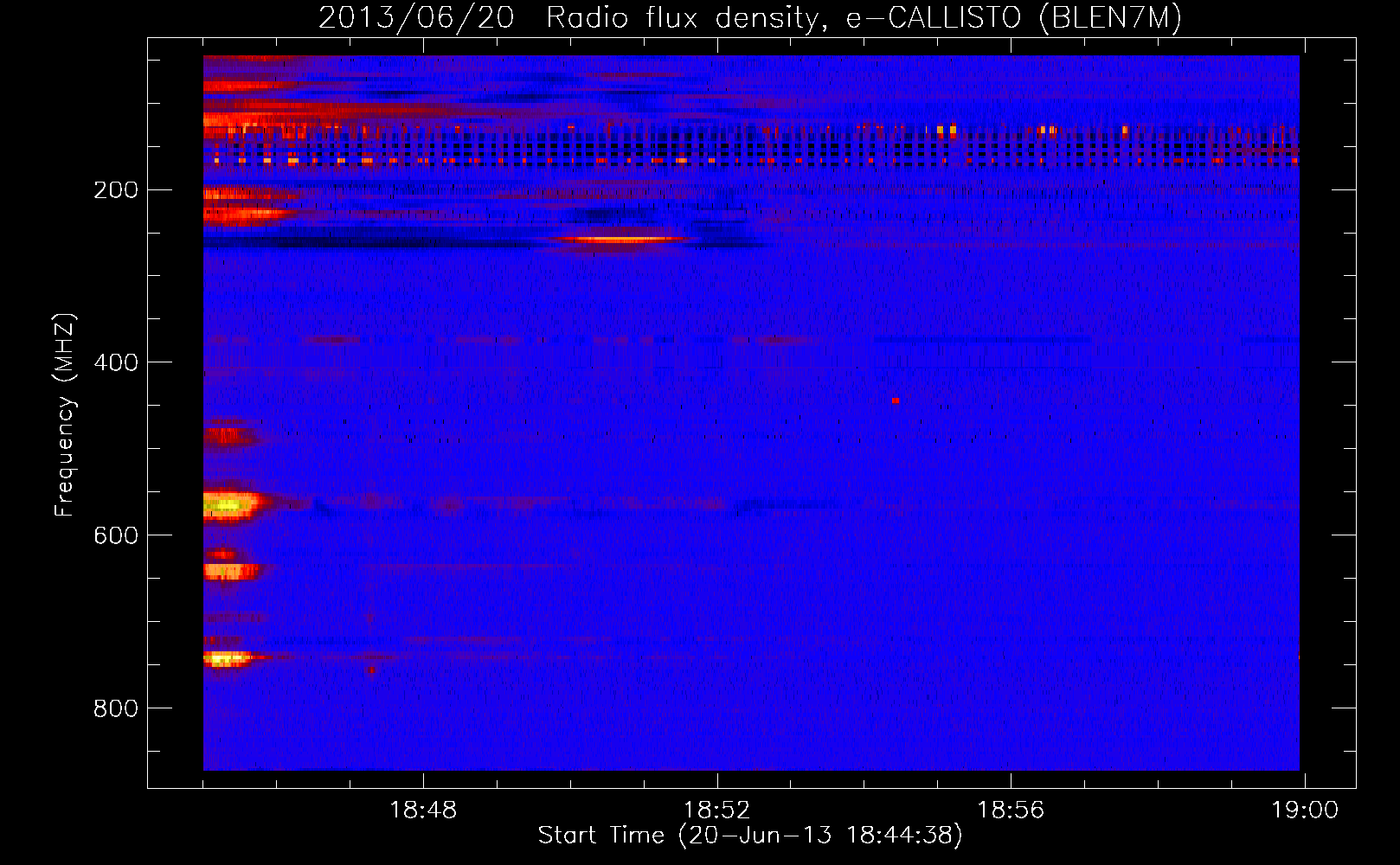Click the 19:00 time tick label
Image resolution: width=1400 pixels, height=865 pixels.
tap(1304, 811)
